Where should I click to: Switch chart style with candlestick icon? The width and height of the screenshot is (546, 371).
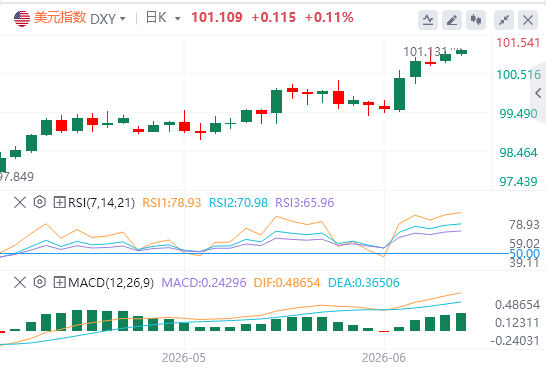tap(476, 20)
